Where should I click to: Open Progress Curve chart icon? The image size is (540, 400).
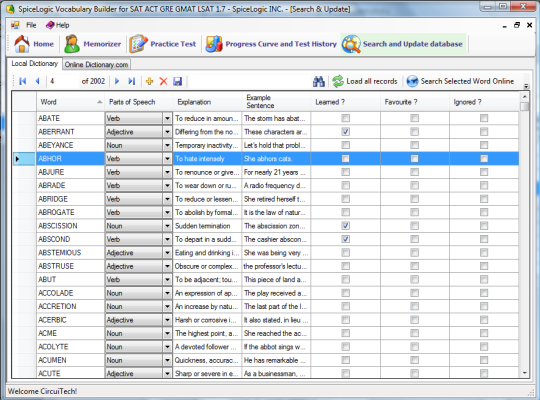pyautogui.click(x=214, y=44)
